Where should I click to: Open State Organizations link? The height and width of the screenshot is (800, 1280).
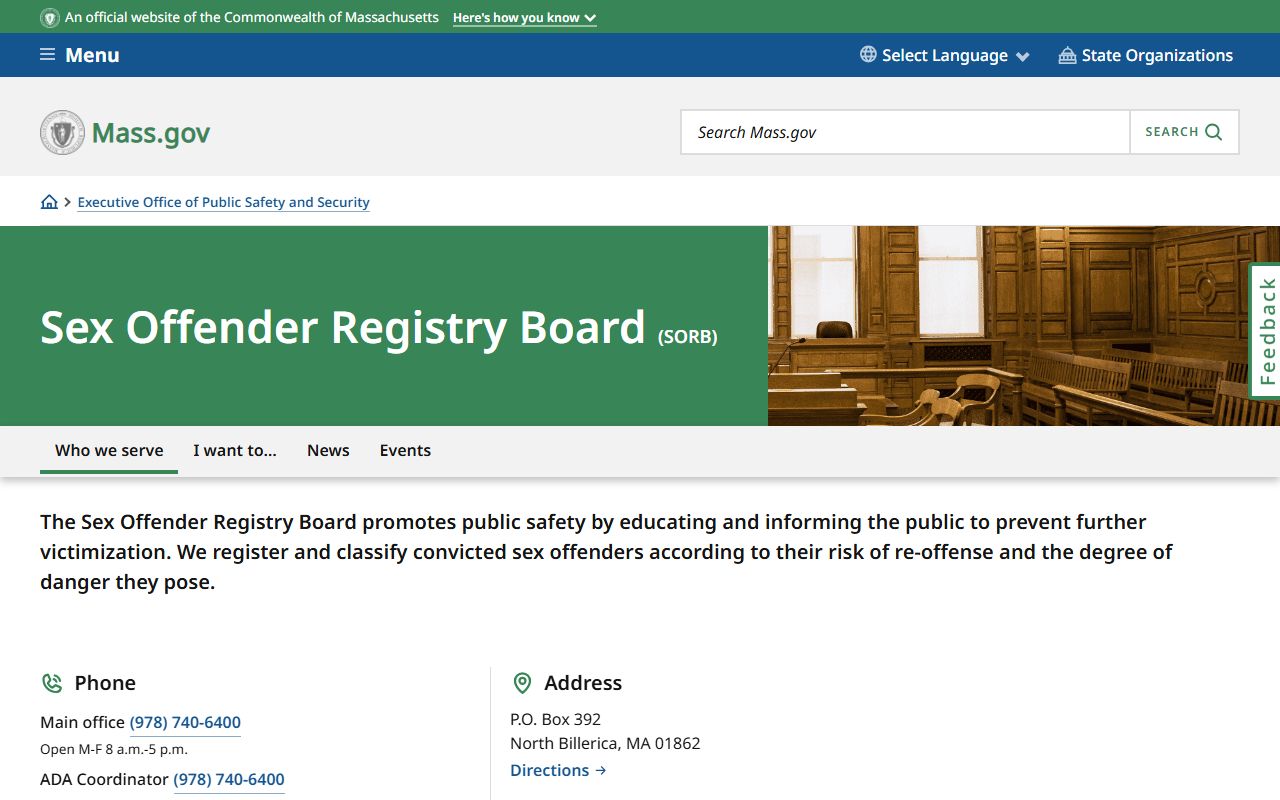1146,55
